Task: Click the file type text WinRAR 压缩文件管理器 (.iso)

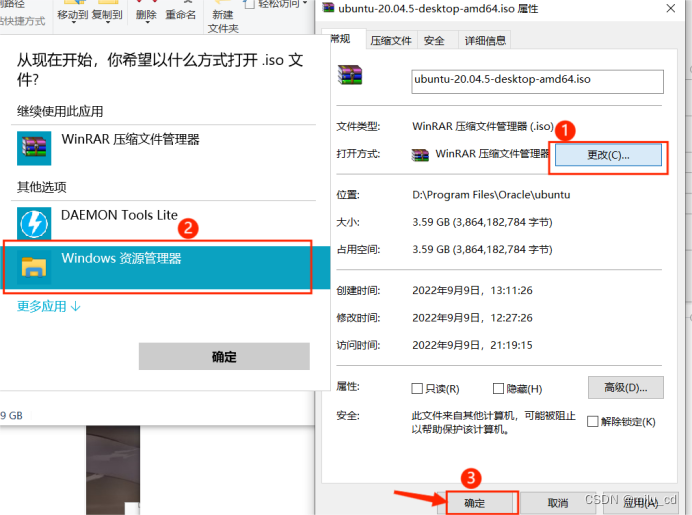Action: 483,127
